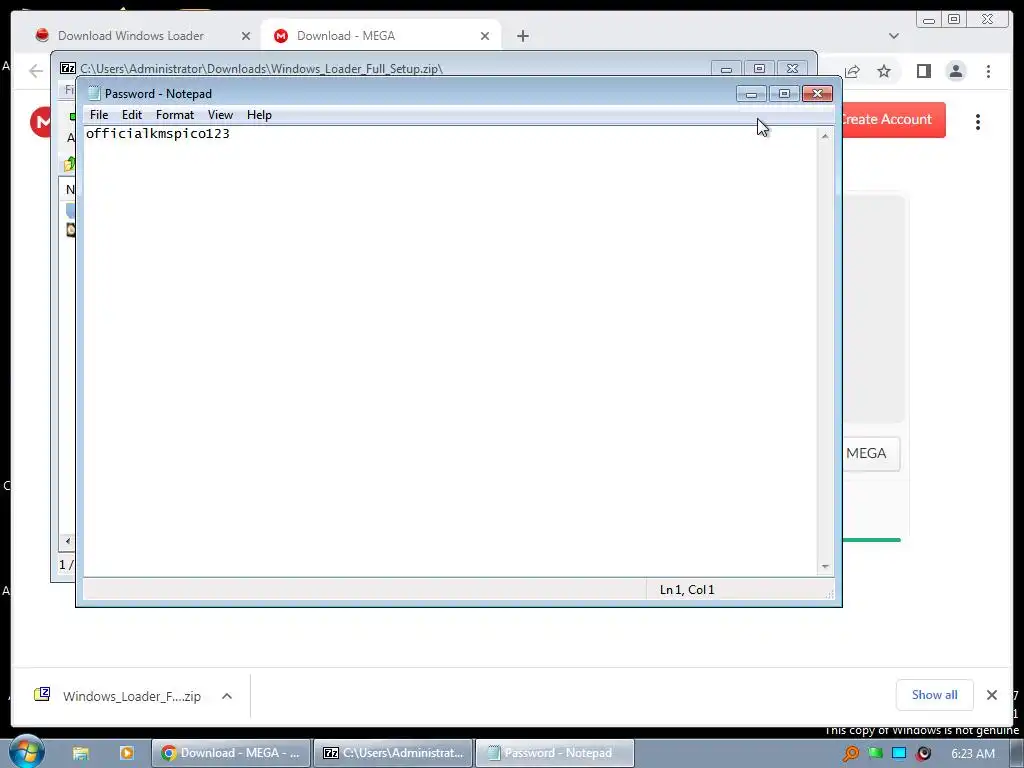
Task: Click the 6:23 AM system clock
Action: point(973,754)
